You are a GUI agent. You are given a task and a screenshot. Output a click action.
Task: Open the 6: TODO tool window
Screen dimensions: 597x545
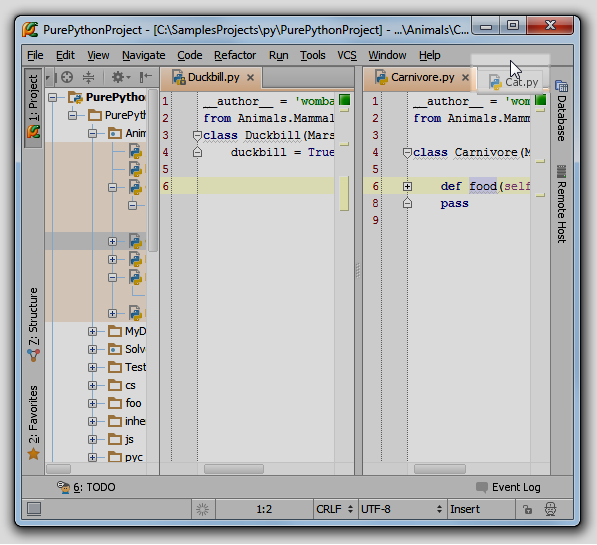86,487
